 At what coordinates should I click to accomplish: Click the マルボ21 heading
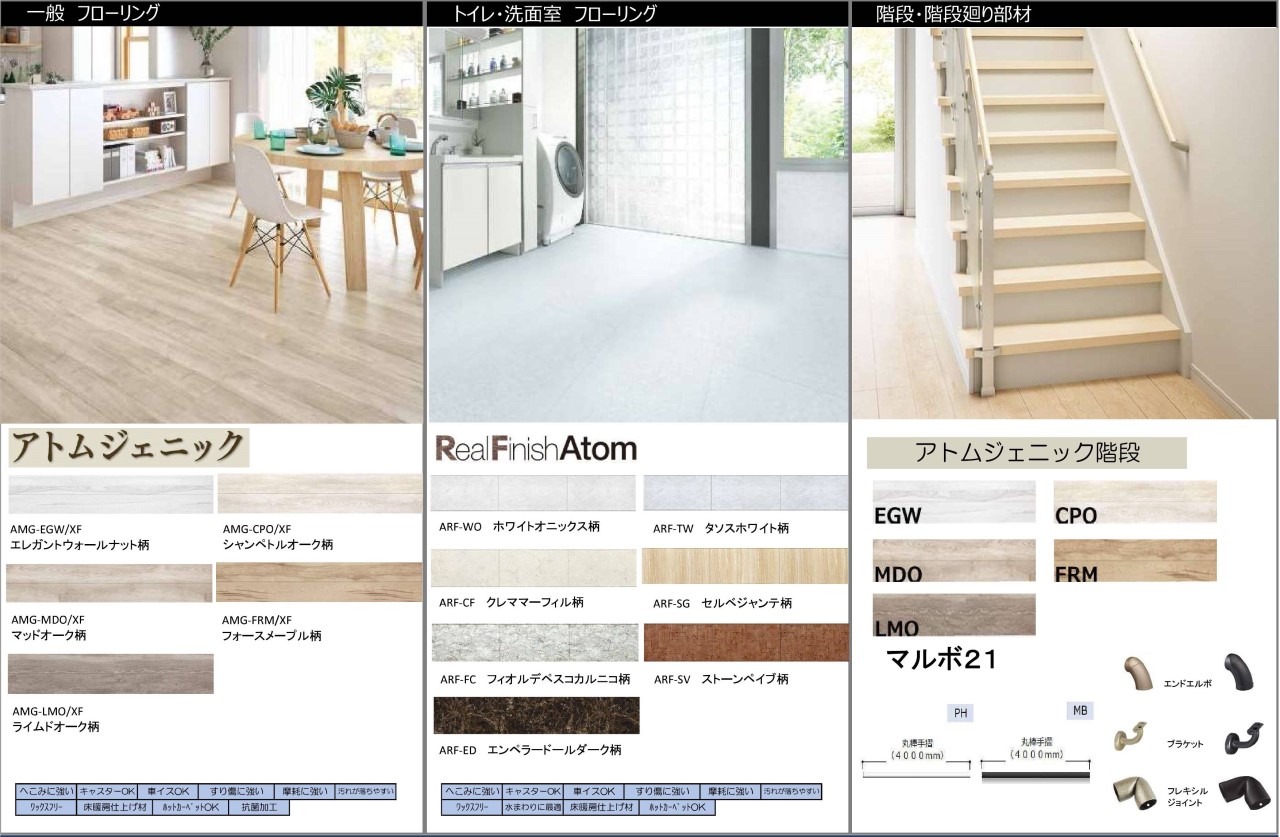tap(941, 659)
